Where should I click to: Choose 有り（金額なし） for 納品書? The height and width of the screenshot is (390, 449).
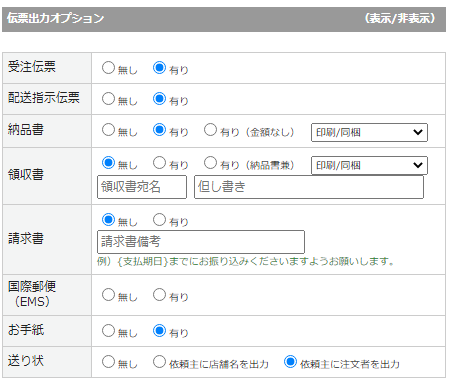(210, 130)
